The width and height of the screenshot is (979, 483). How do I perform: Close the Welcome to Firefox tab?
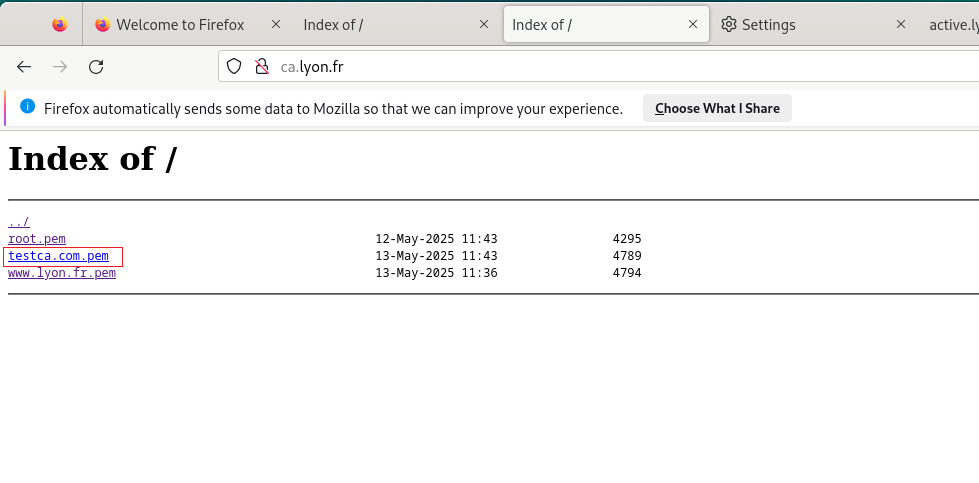point(275,24)
